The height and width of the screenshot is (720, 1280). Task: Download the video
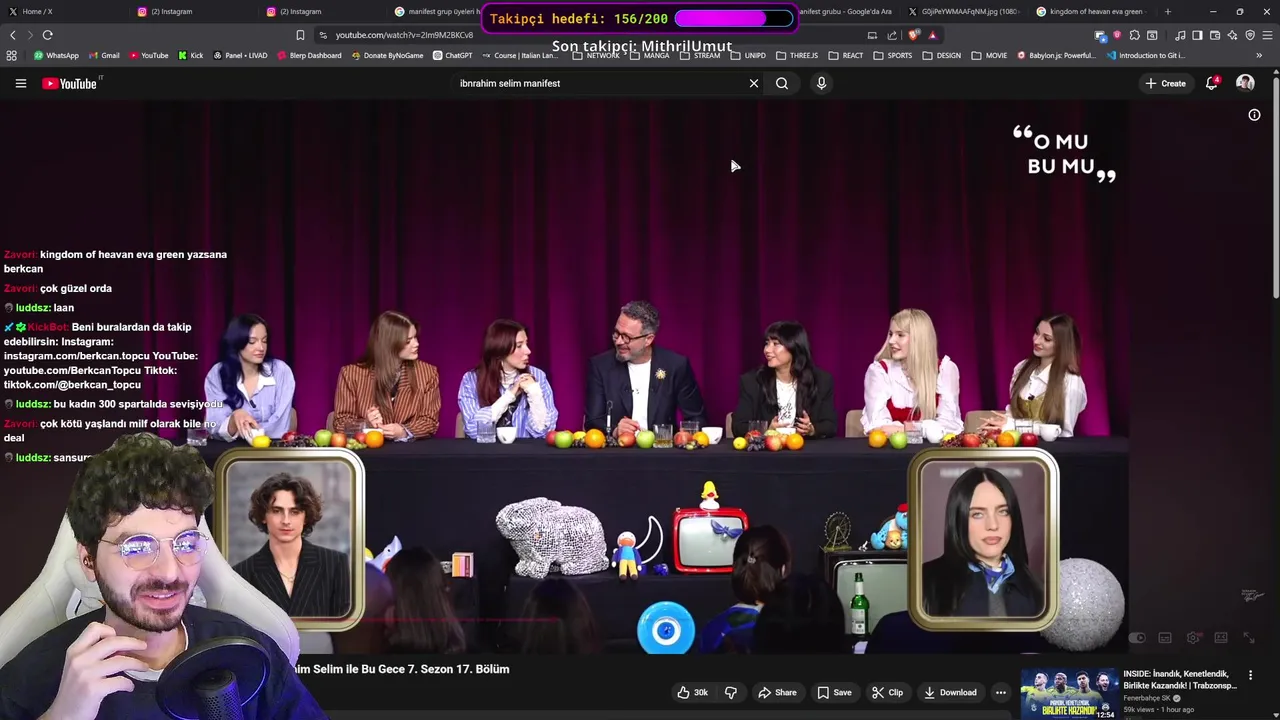950,692
